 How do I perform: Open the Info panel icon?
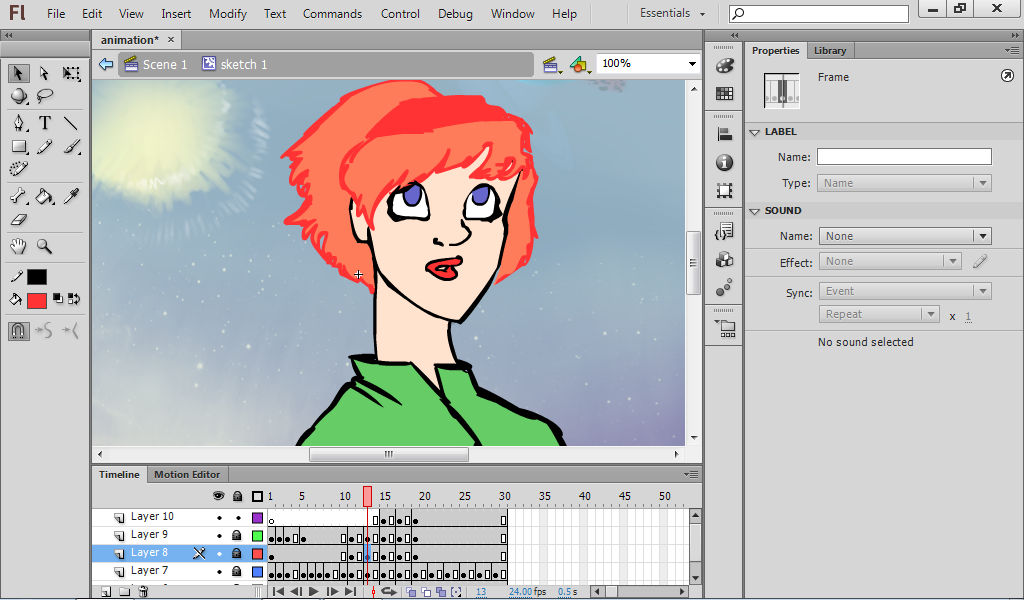(x=724, y=162)
